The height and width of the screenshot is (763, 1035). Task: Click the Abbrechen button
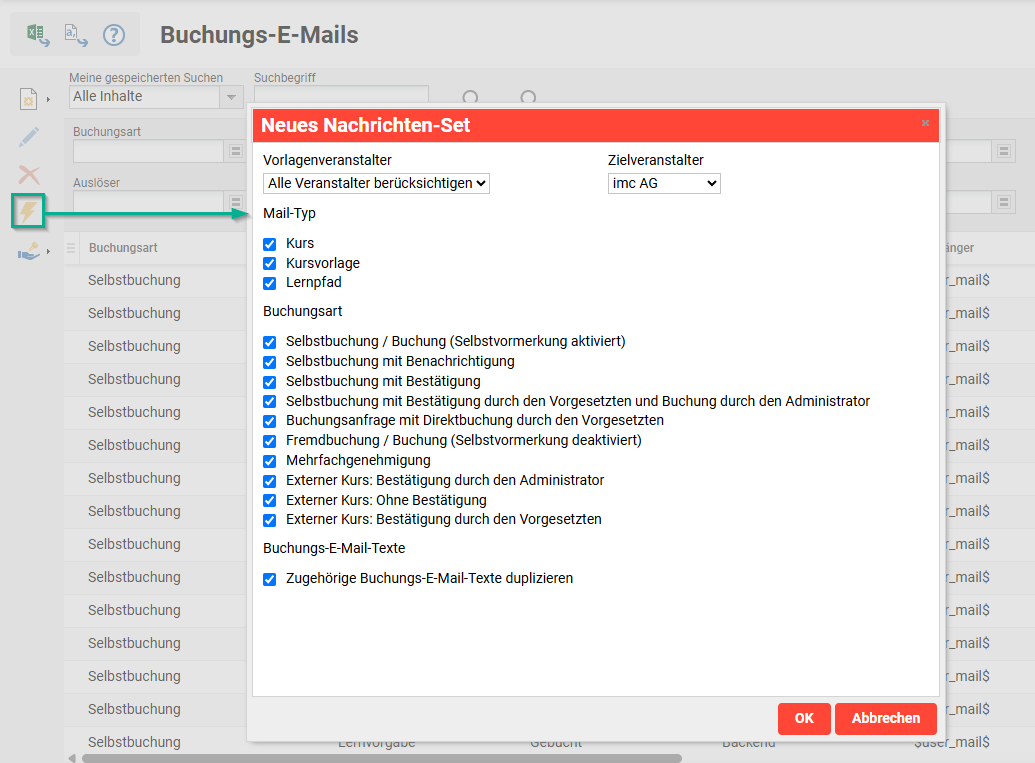(x=885, y=719)
